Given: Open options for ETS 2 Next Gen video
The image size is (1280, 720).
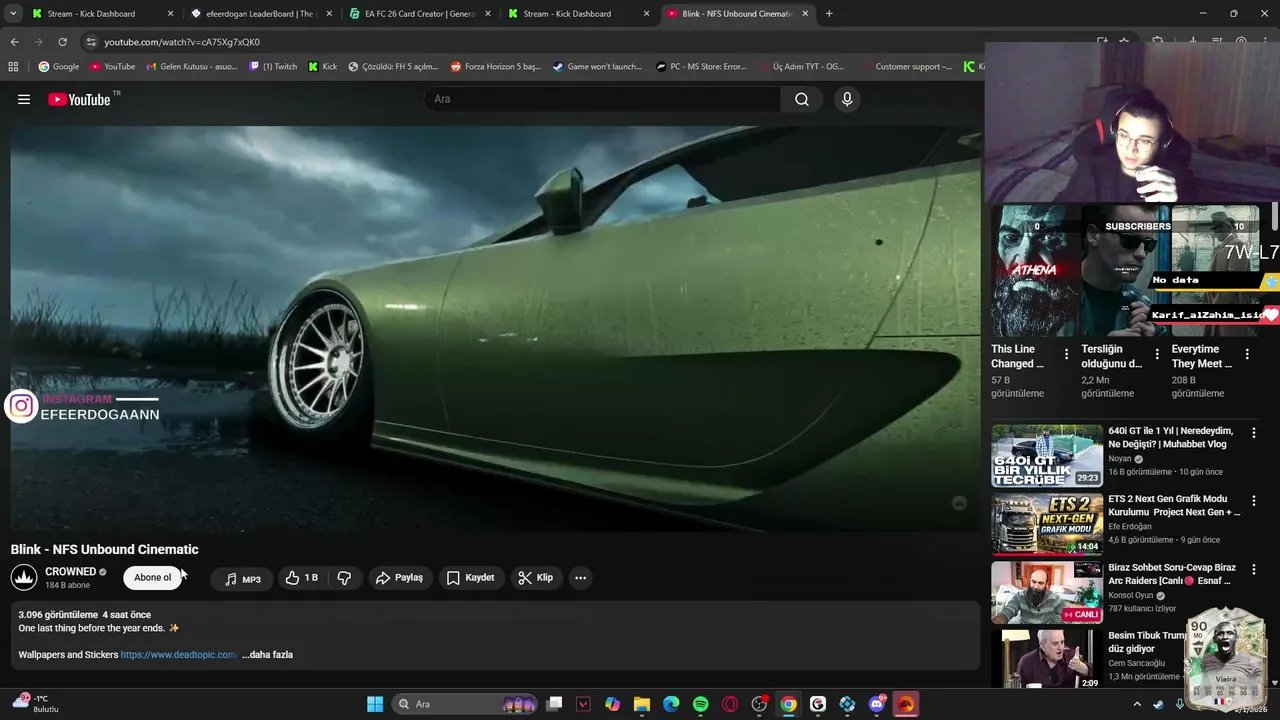Looking at the screenshot, I should tap(1254, 502).
